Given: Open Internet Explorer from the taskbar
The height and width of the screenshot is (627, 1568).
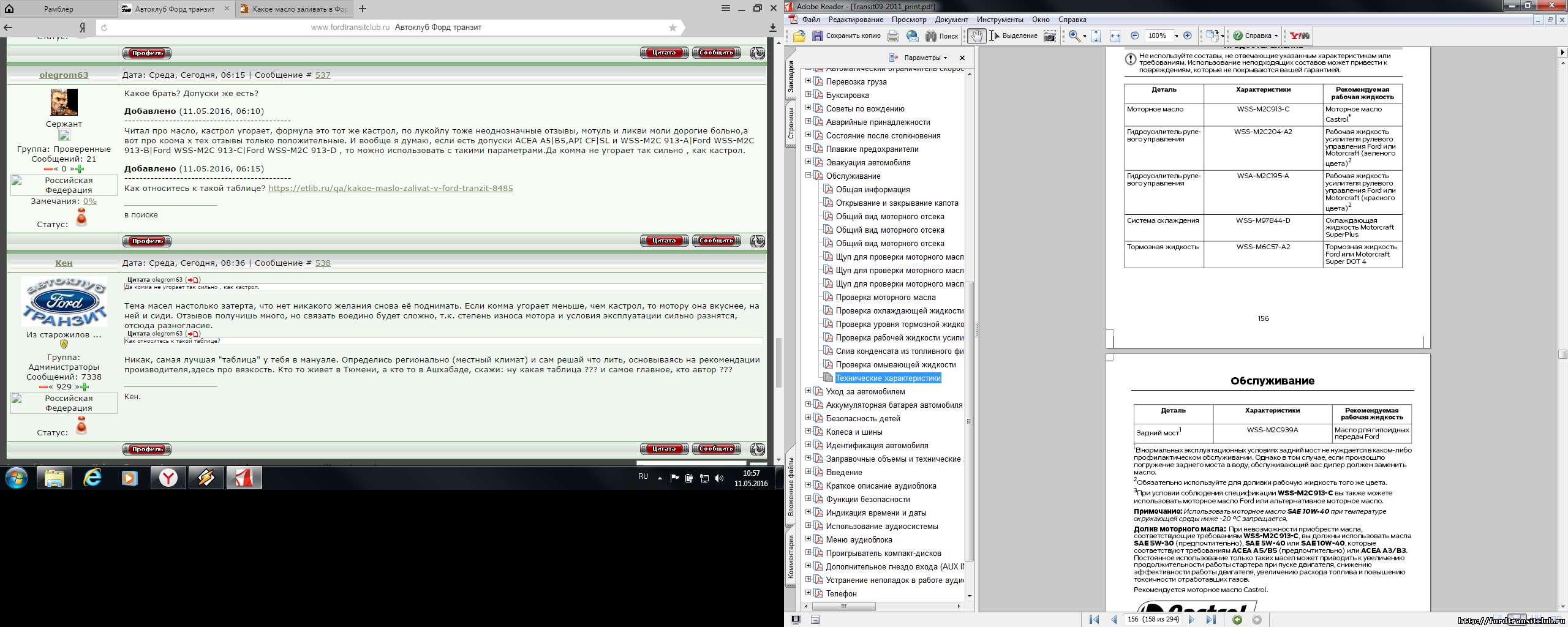Looking at the screenshot, I should coord(92,478).
